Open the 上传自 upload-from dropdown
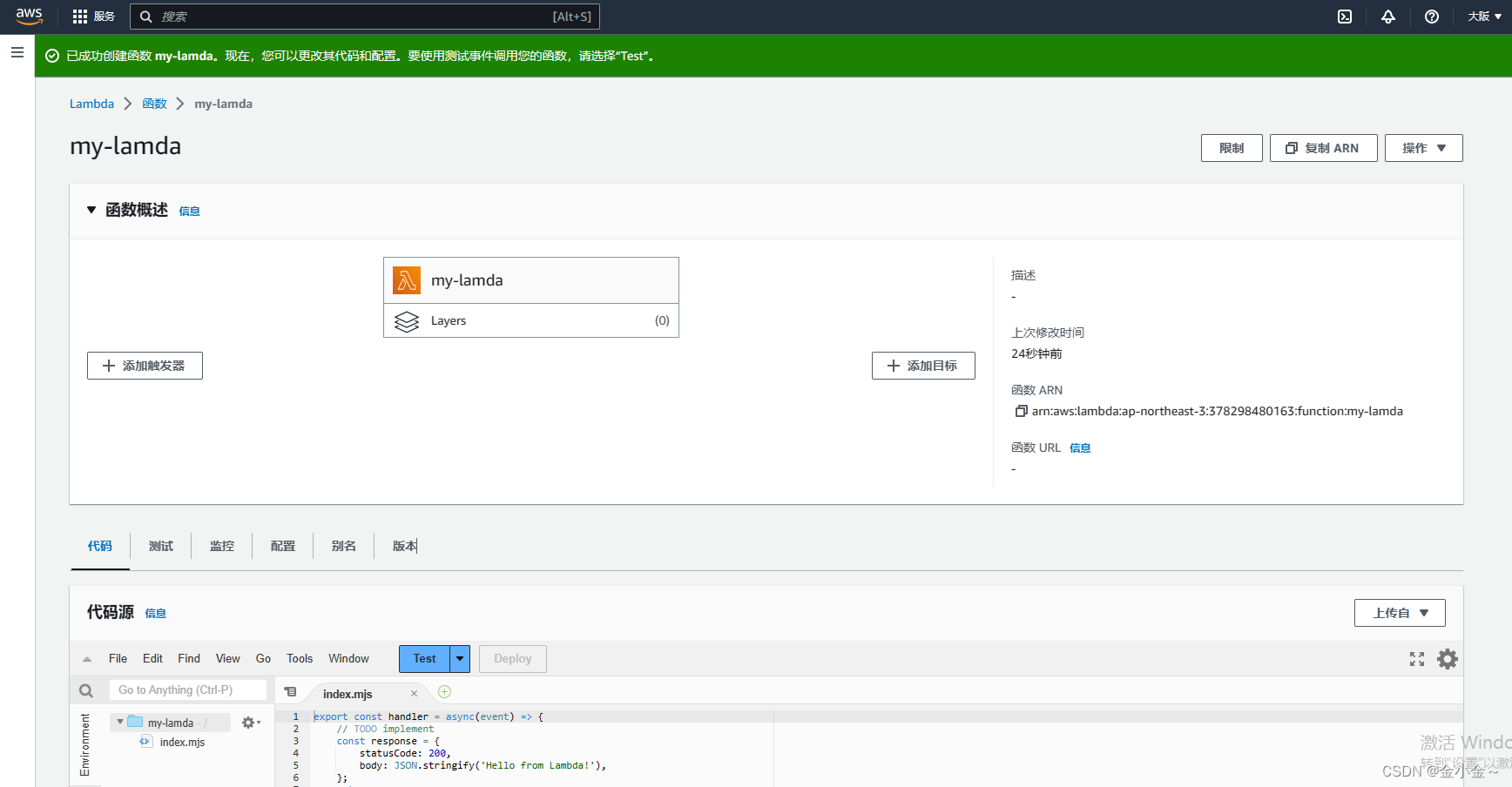 (1400, 613)
